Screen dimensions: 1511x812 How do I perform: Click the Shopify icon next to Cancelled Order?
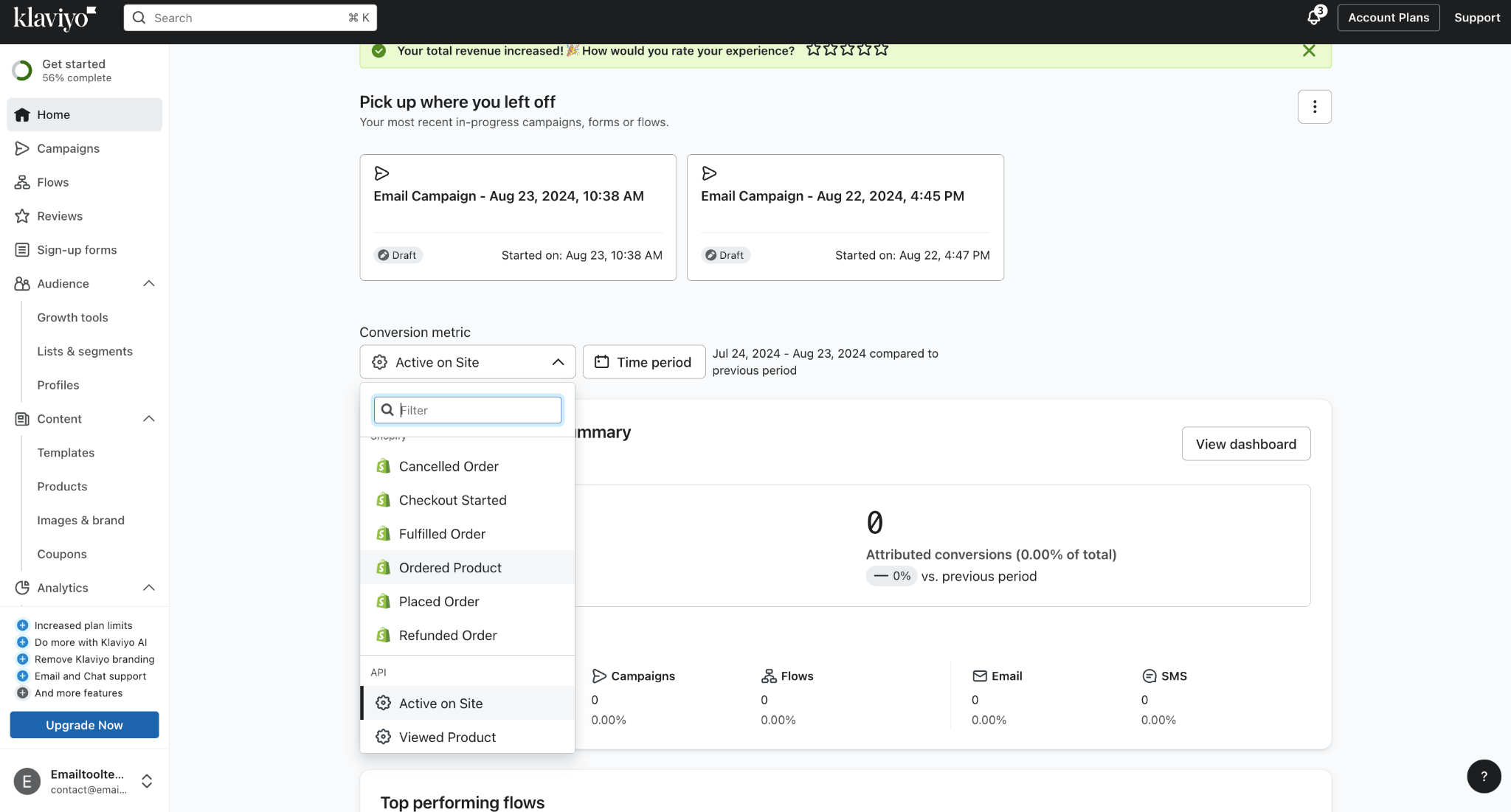point(383,466)
